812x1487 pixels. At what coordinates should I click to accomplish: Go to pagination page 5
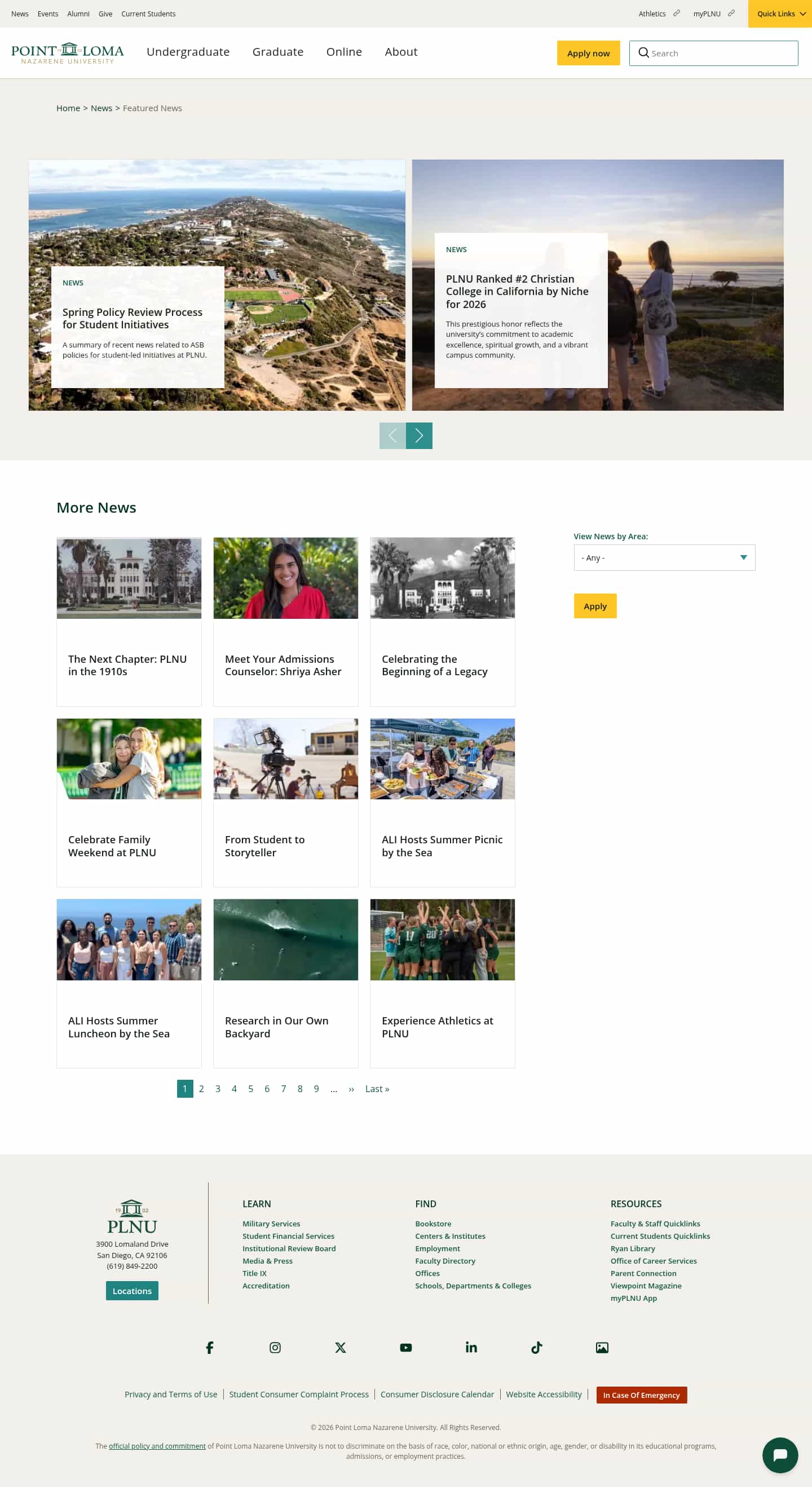(250, 1089)
